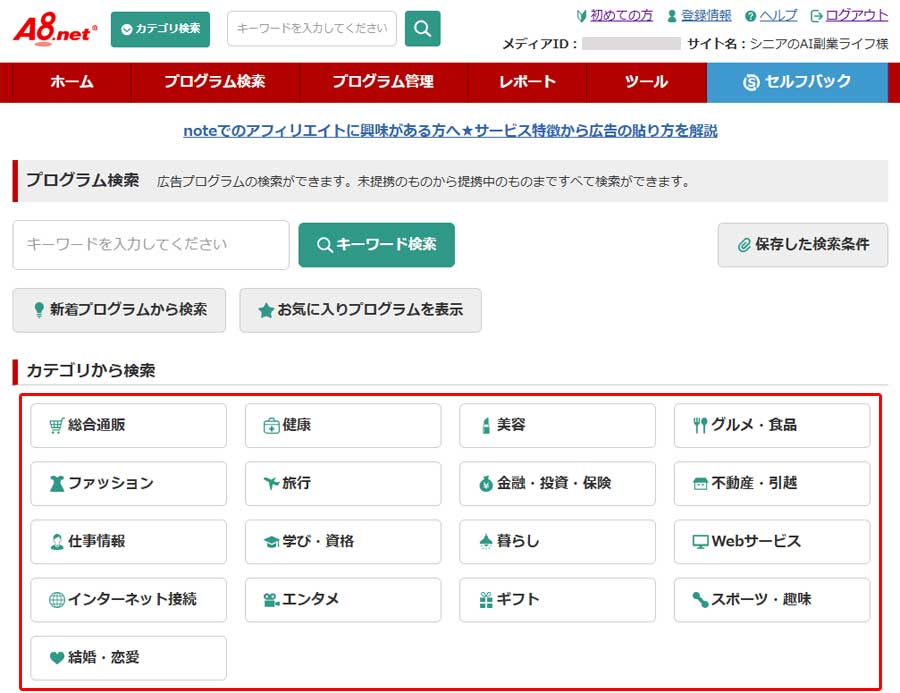Go to the プログラム管理 tab

(x=382, y=83)
